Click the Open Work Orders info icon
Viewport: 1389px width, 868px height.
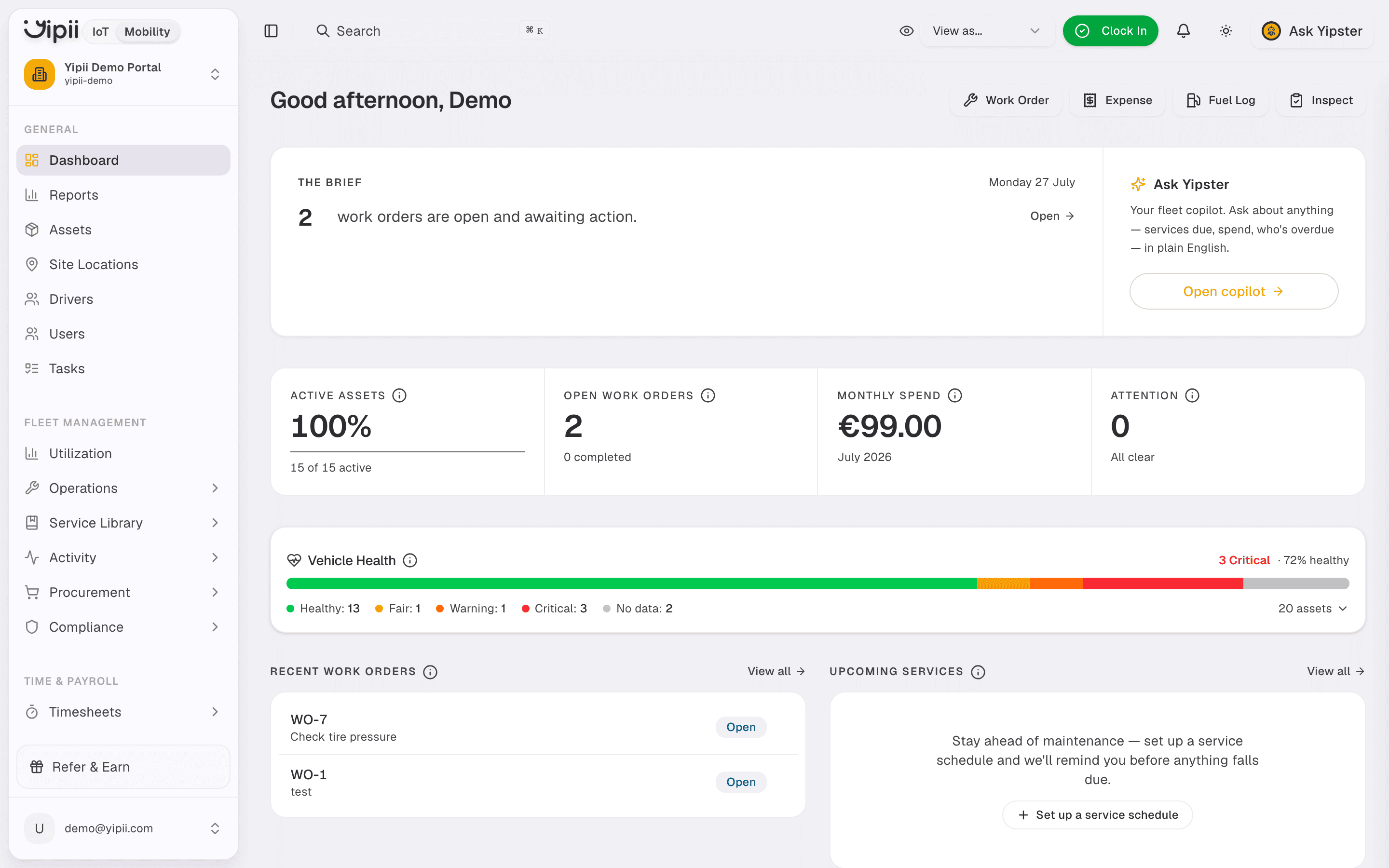tap(708, 395)
